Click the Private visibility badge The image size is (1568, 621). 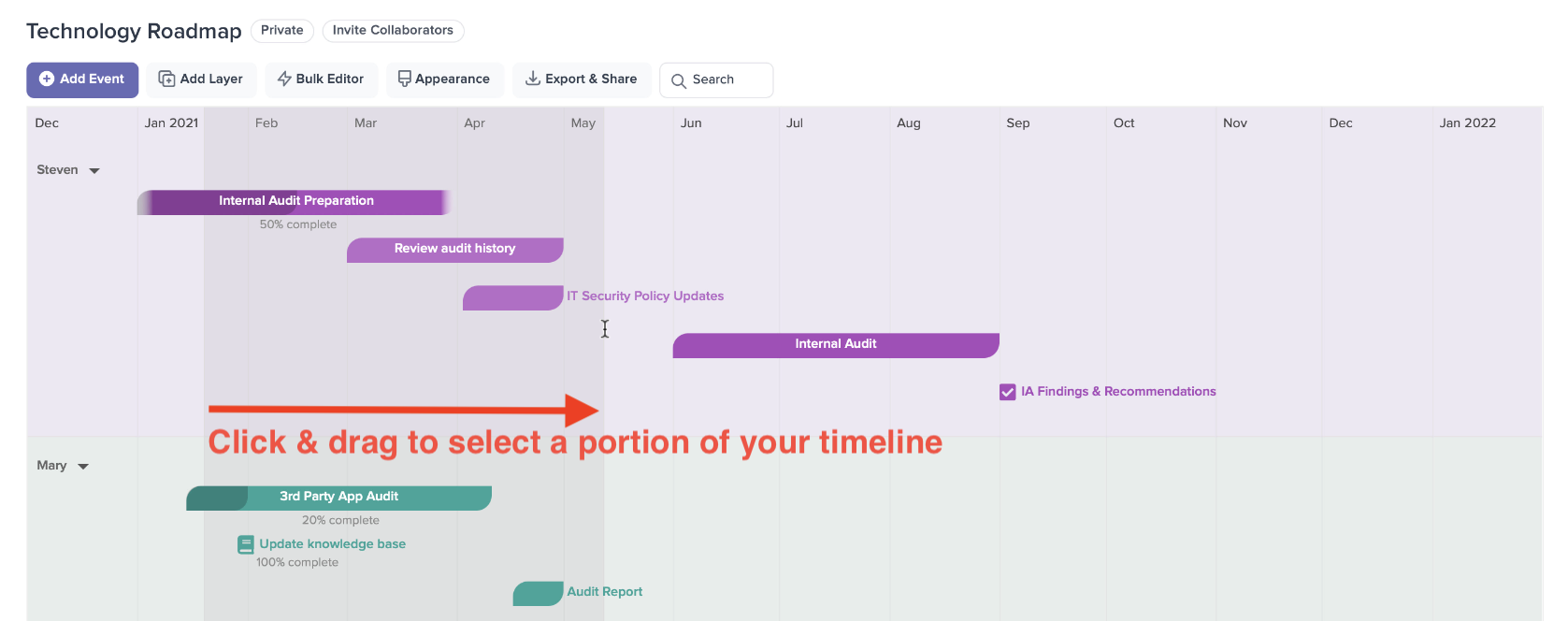tap(282, 30)
